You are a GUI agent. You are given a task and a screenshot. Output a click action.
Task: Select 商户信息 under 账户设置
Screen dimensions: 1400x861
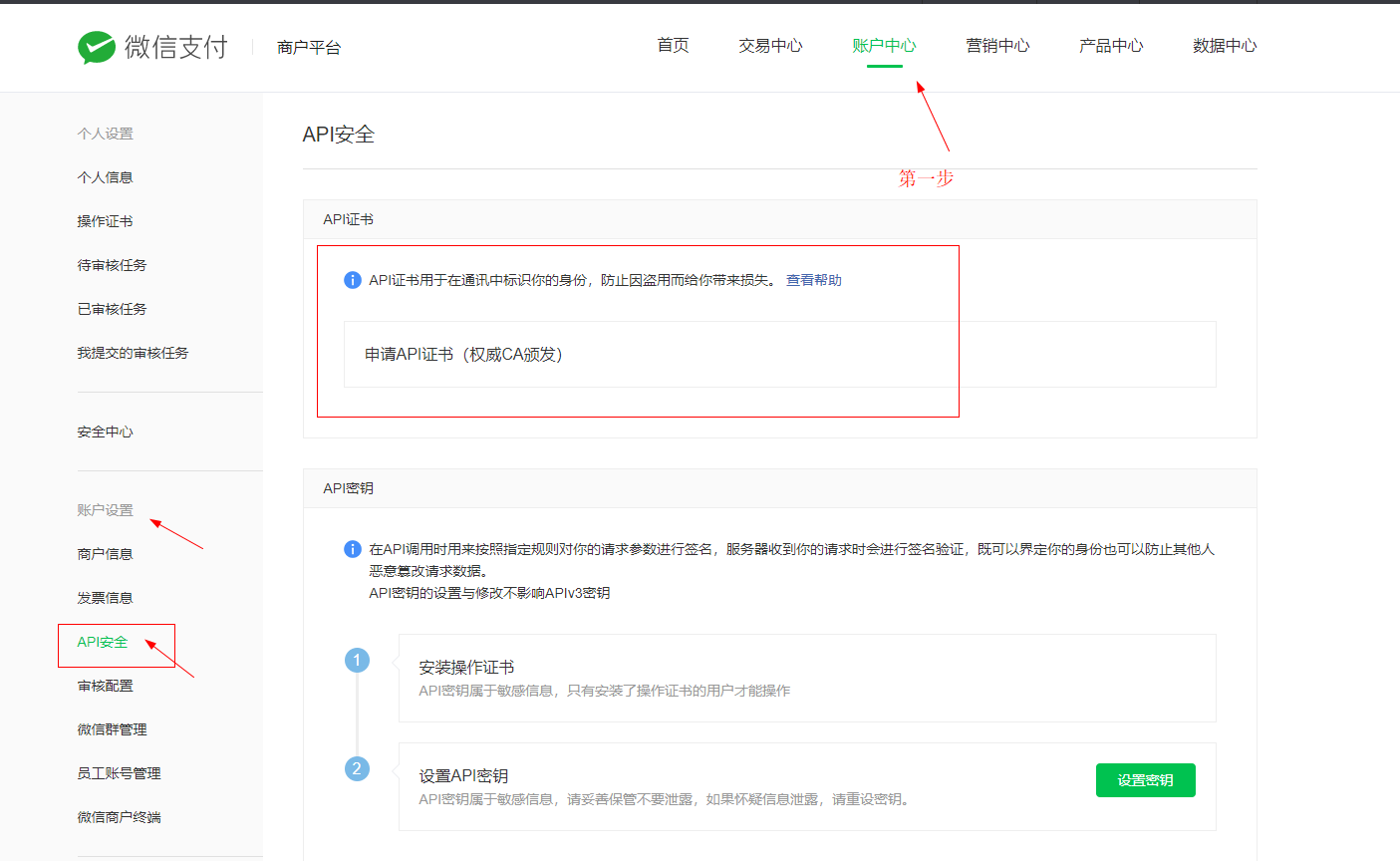click(x=105, y=554)
